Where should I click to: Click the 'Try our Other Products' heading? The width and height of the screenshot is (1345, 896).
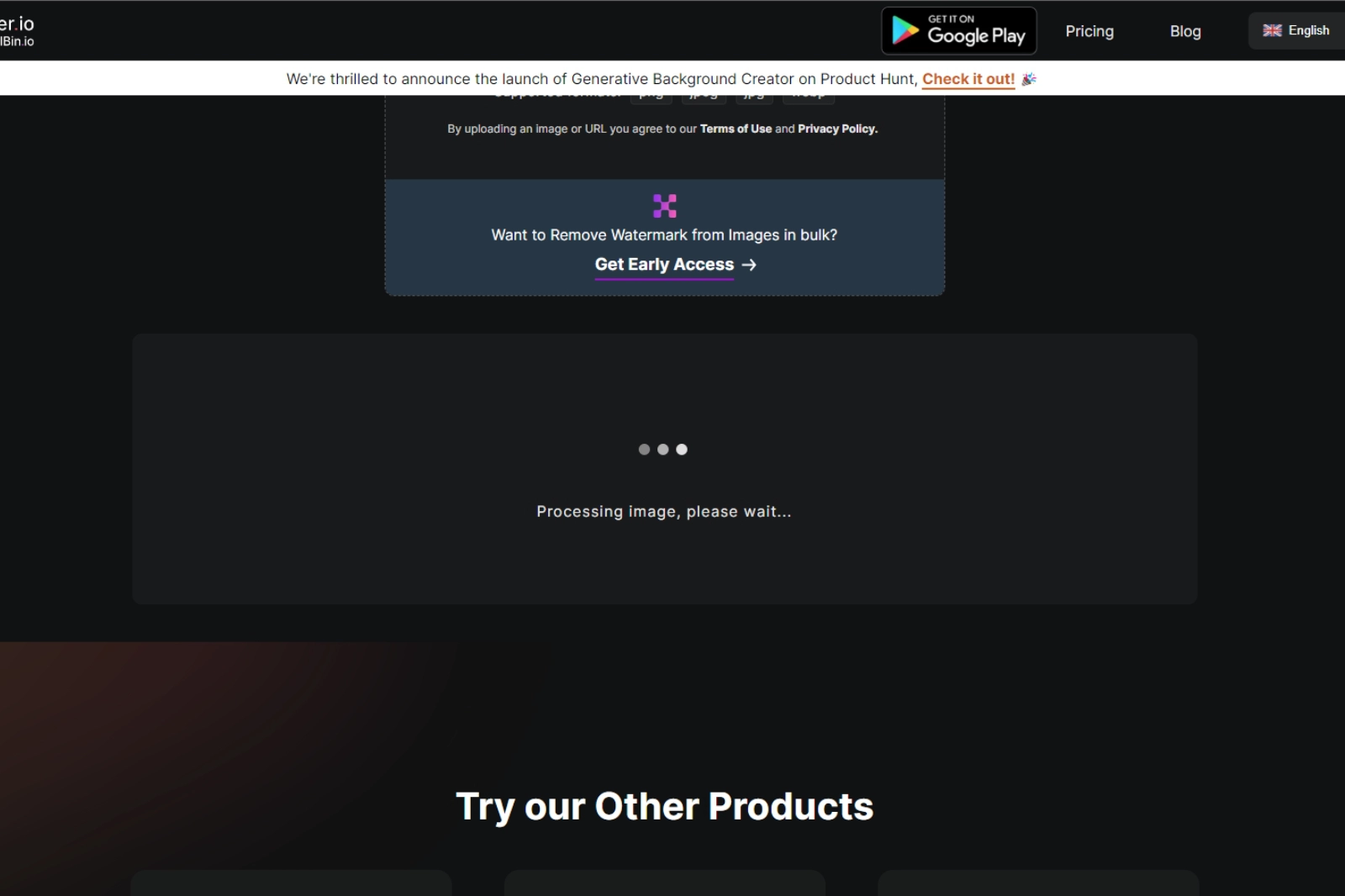coord(664,806)
